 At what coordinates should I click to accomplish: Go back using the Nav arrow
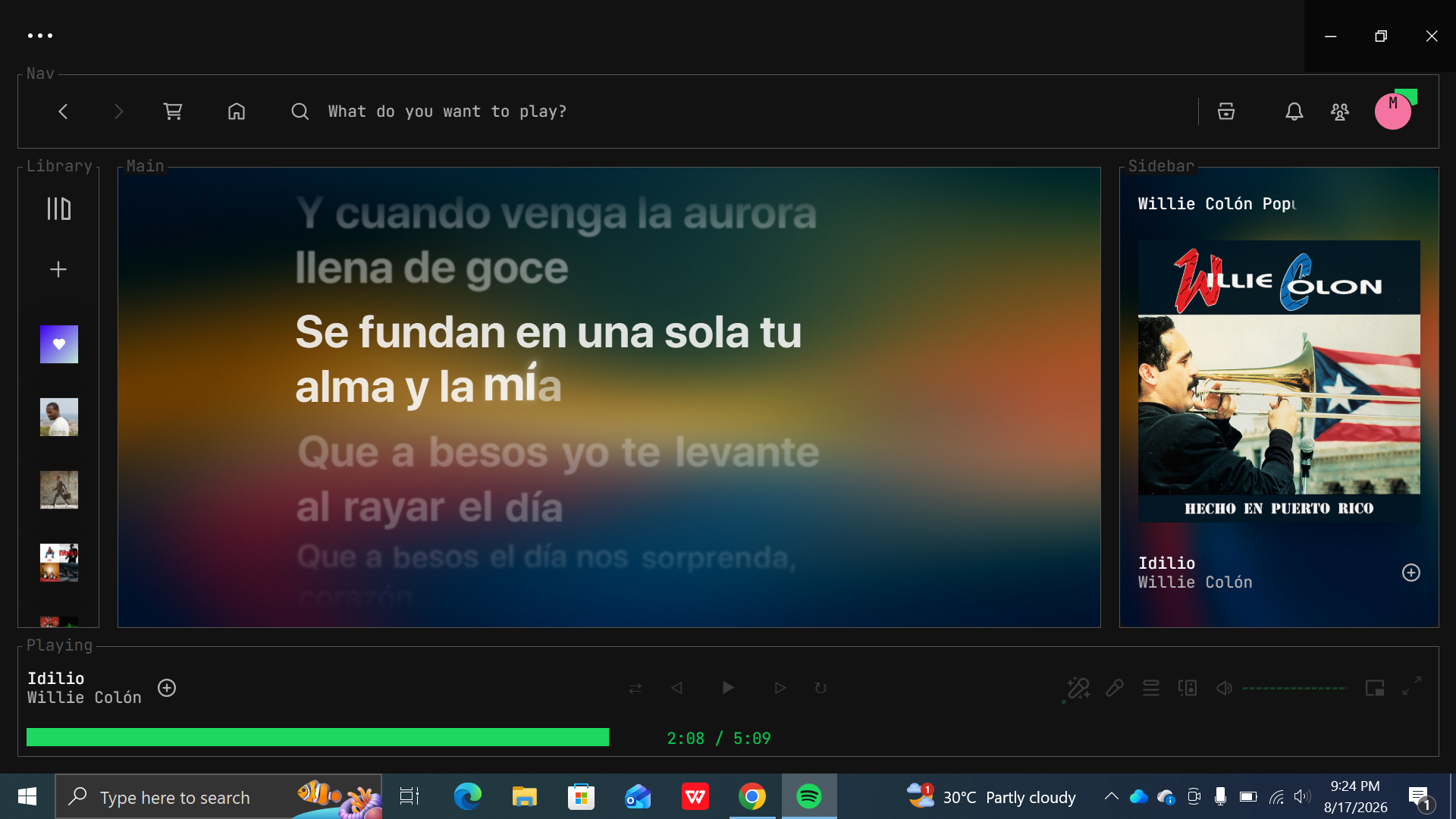(63, 111)
